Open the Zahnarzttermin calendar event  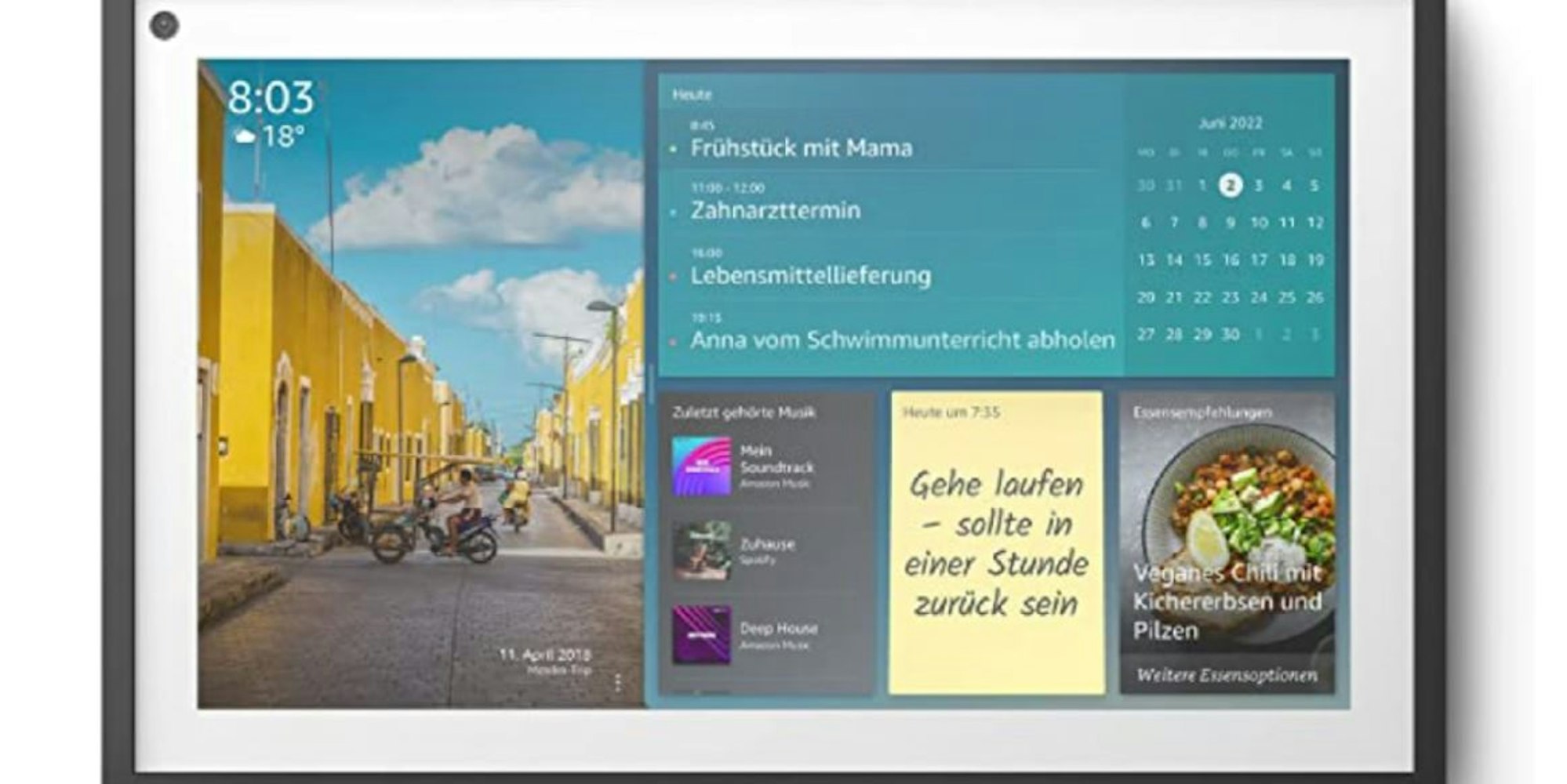775,210
